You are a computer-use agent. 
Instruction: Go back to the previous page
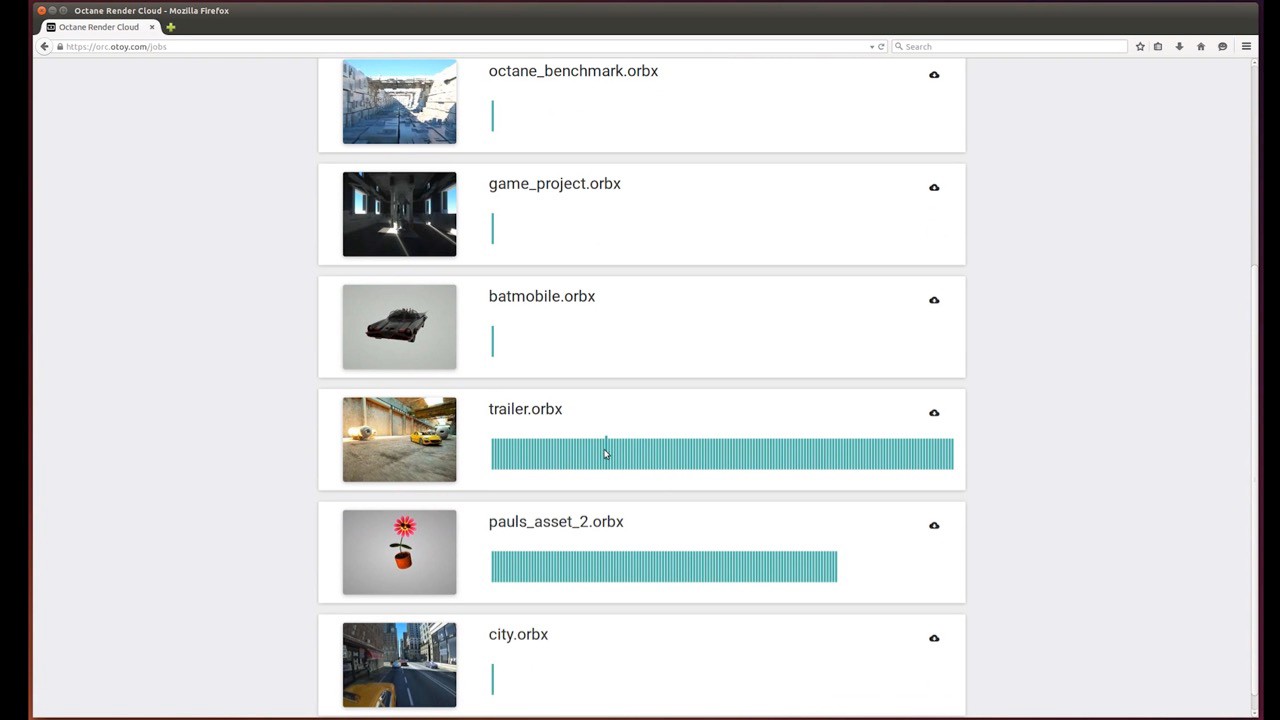tap(44, 46)
